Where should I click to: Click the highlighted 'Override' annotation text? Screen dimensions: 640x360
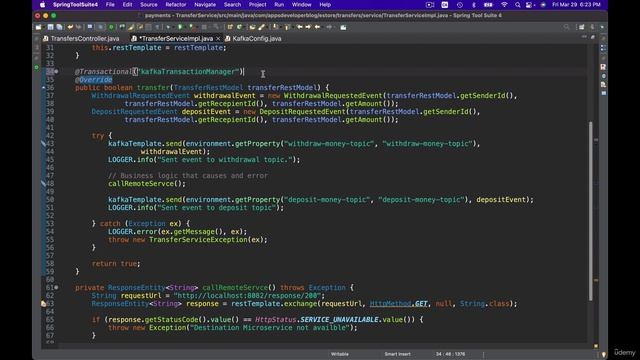pos(96,80)
